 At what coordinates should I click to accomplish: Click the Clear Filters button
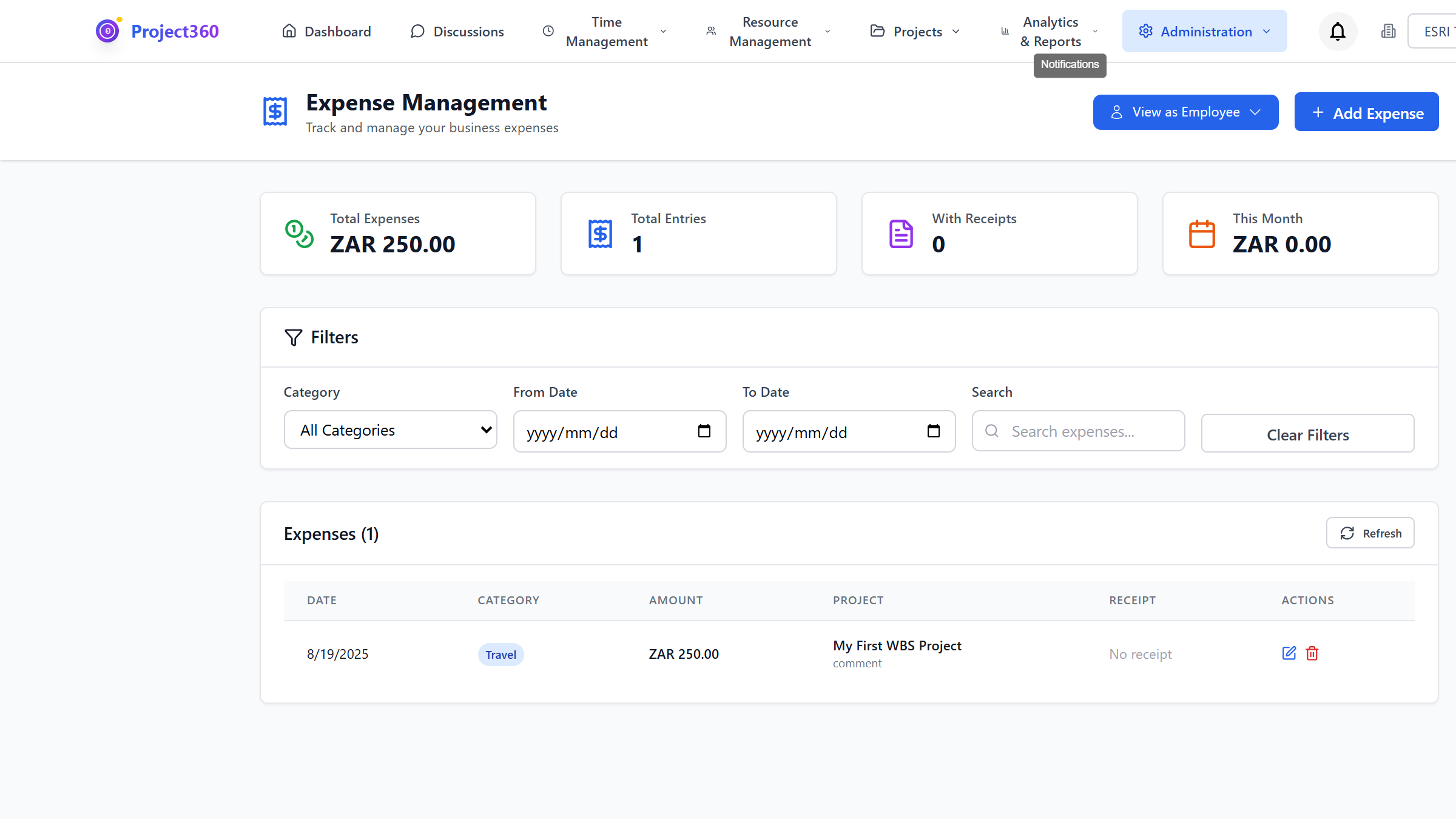[1307, 433]
